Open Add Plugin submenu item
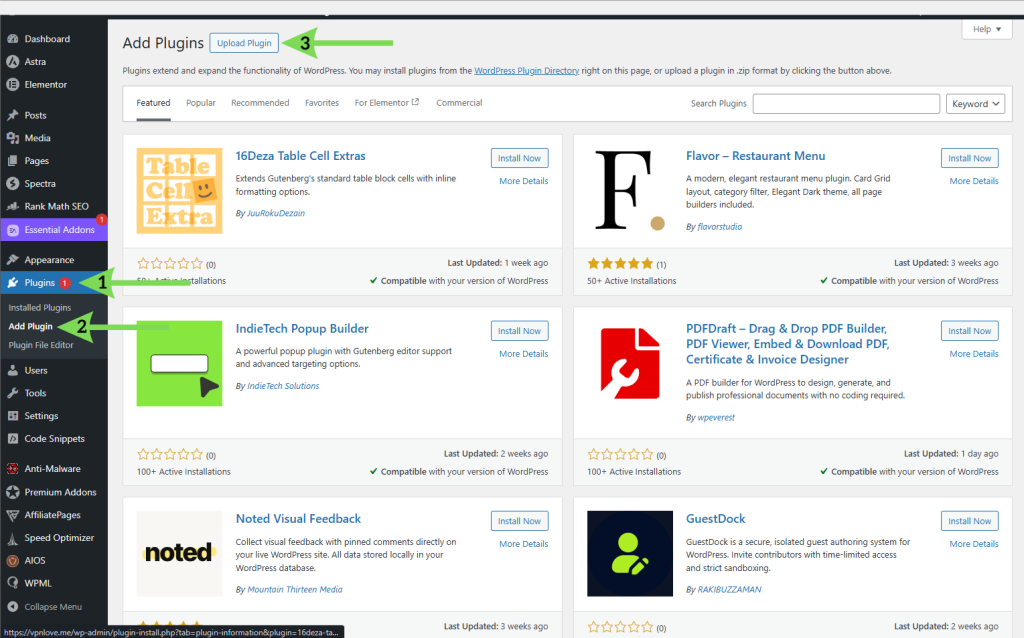 pyautogui.click(x=31, y=327)
